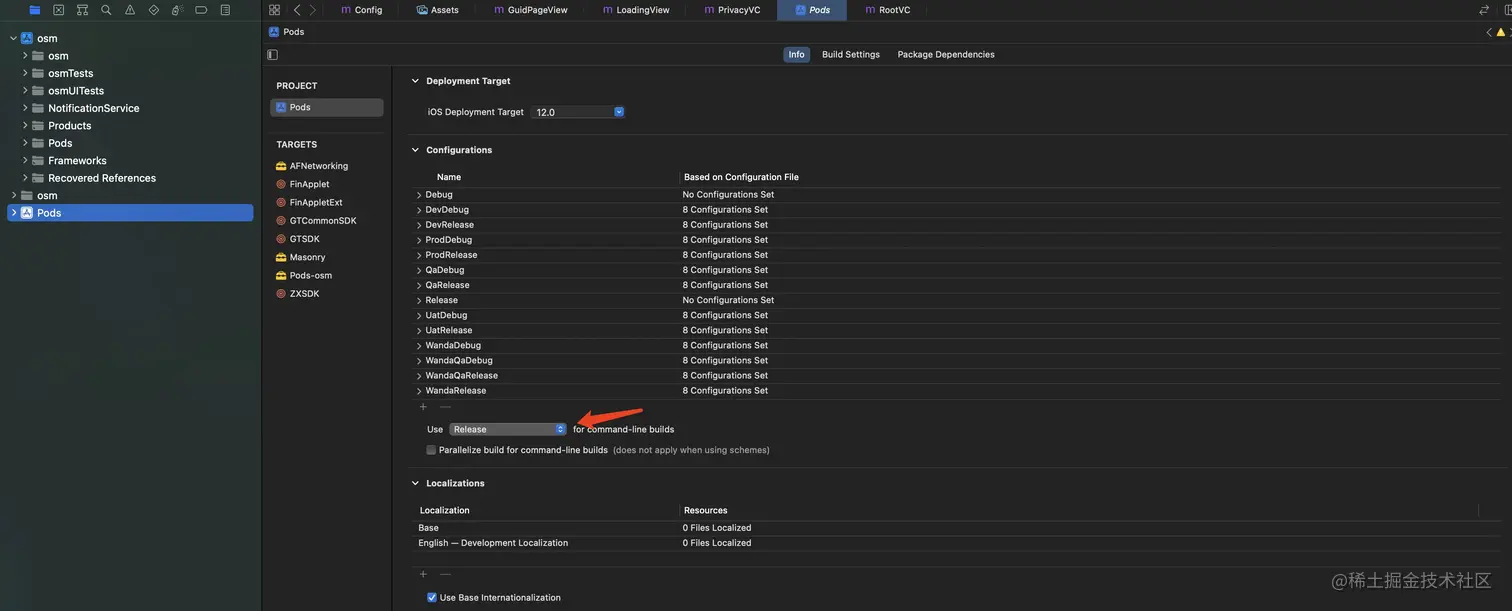Open the Source Control navigator
The width and height of the screenshot is (1512, 611).
[59, 10]
